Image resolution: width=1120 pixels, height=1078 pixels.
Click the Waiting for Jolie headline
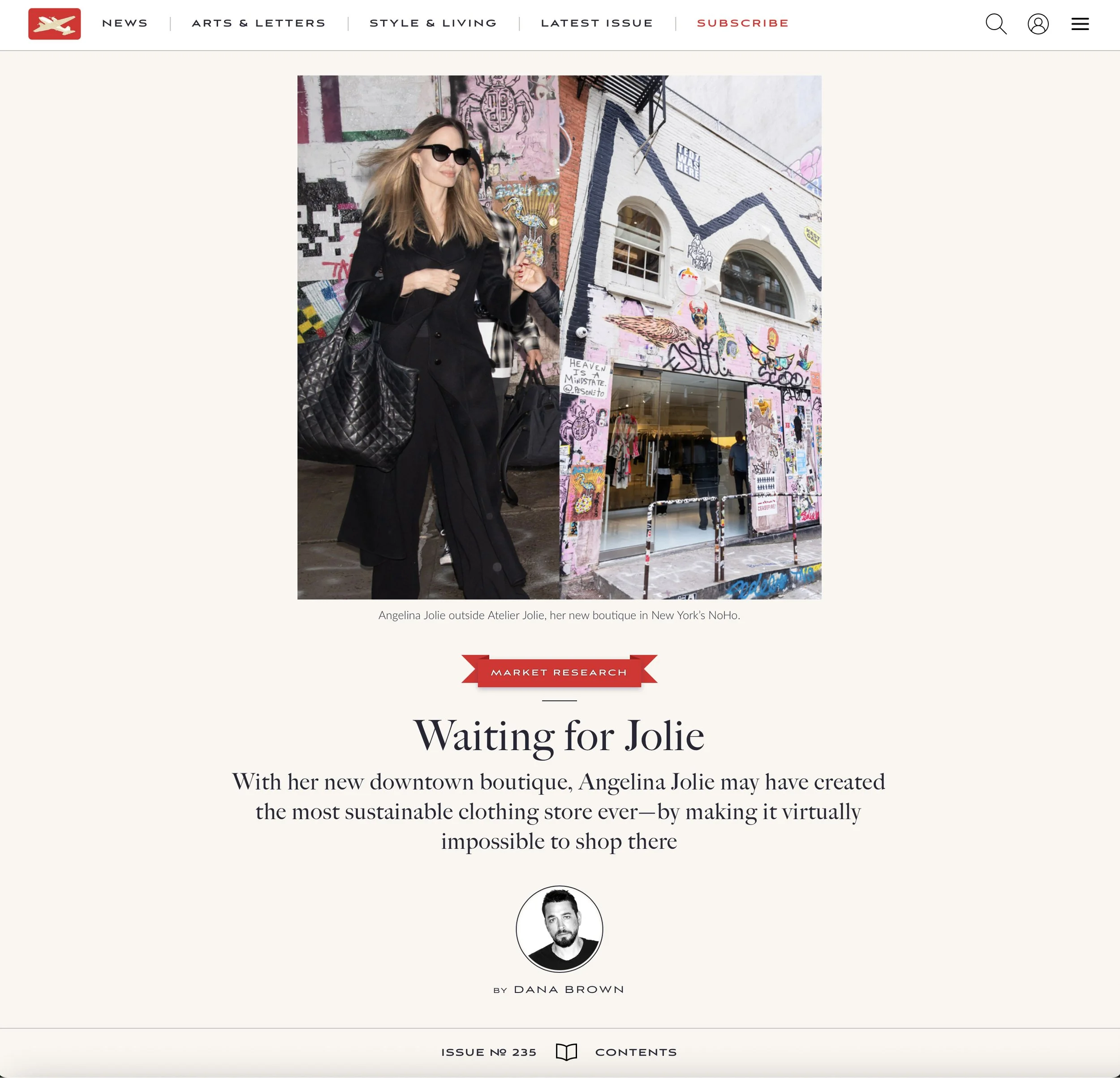[x=560, y=736]
